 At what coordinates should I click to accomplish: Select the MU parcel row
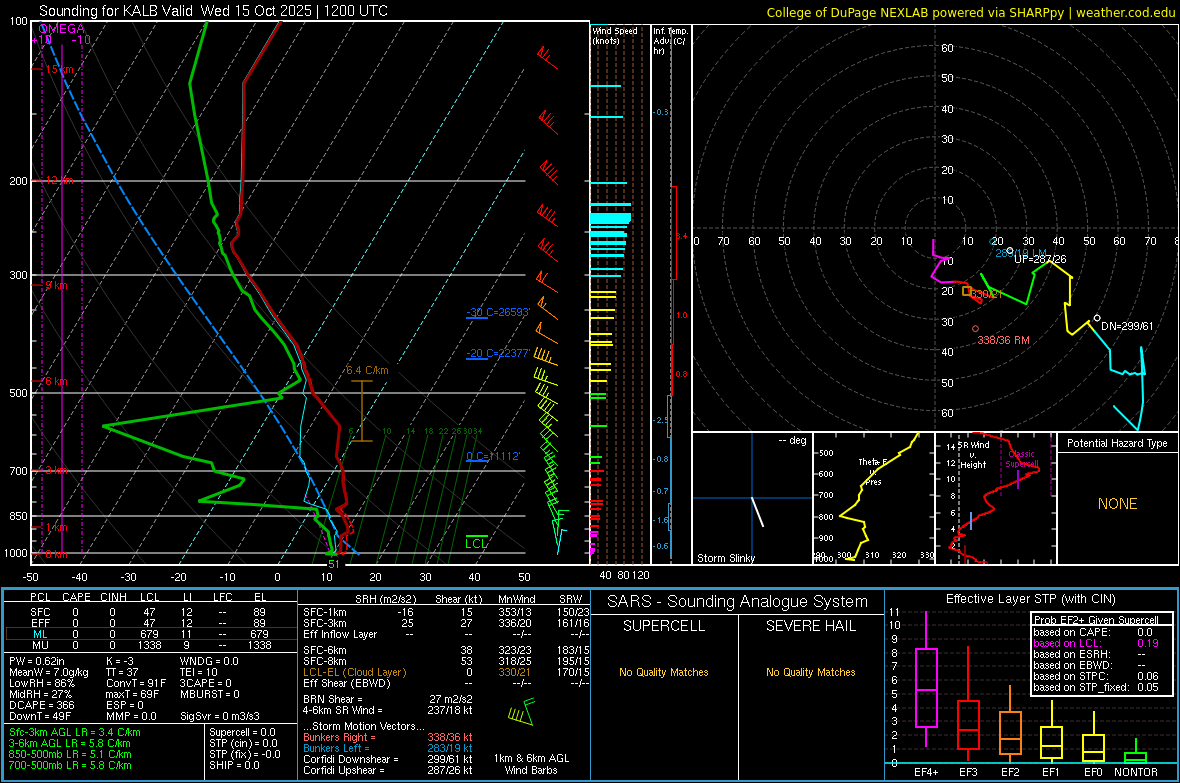[x=150, y=645]
